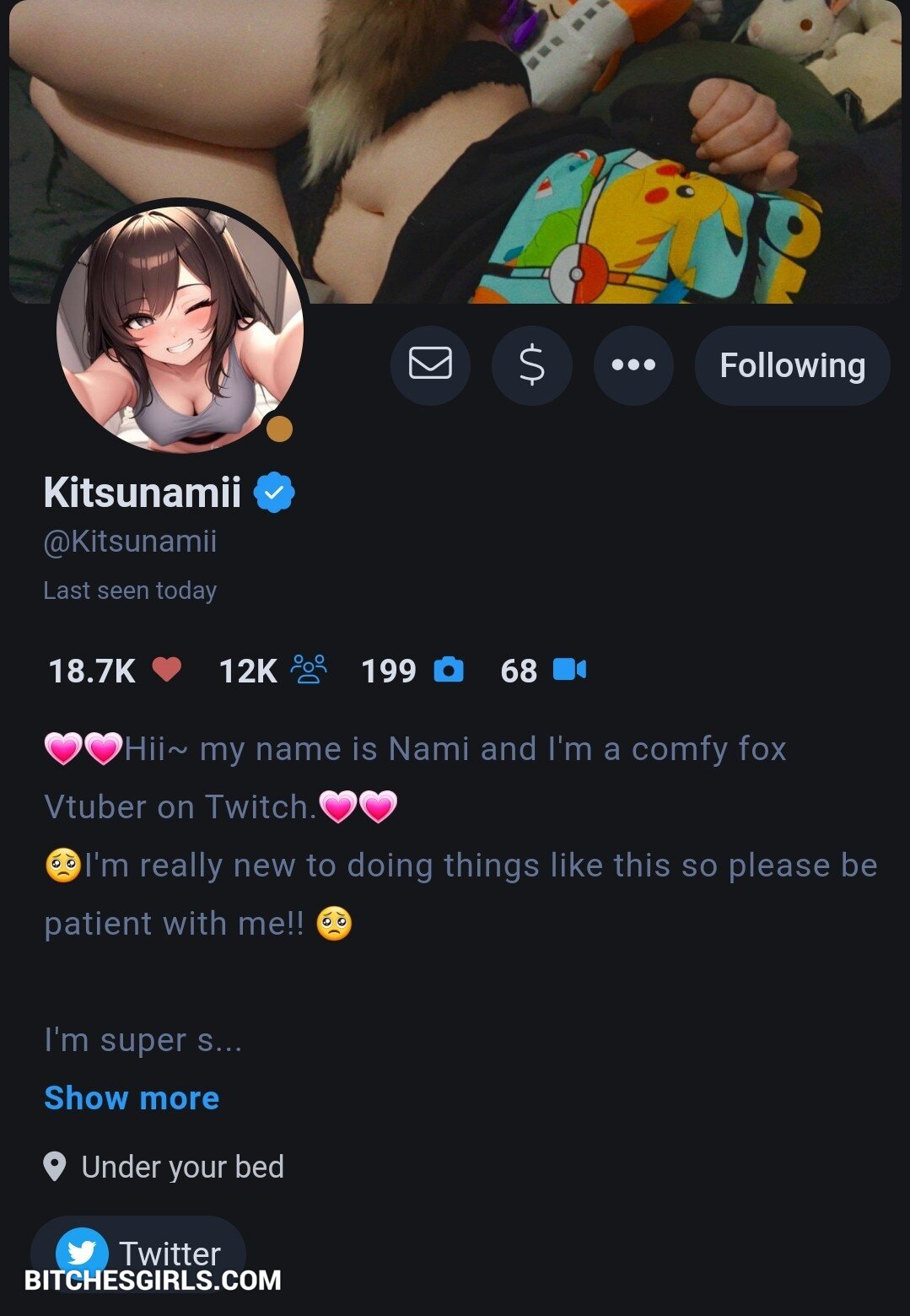Click the 18.7K likes count
The height and width of the screenshot is (1316, 910).
coord(92,671)
